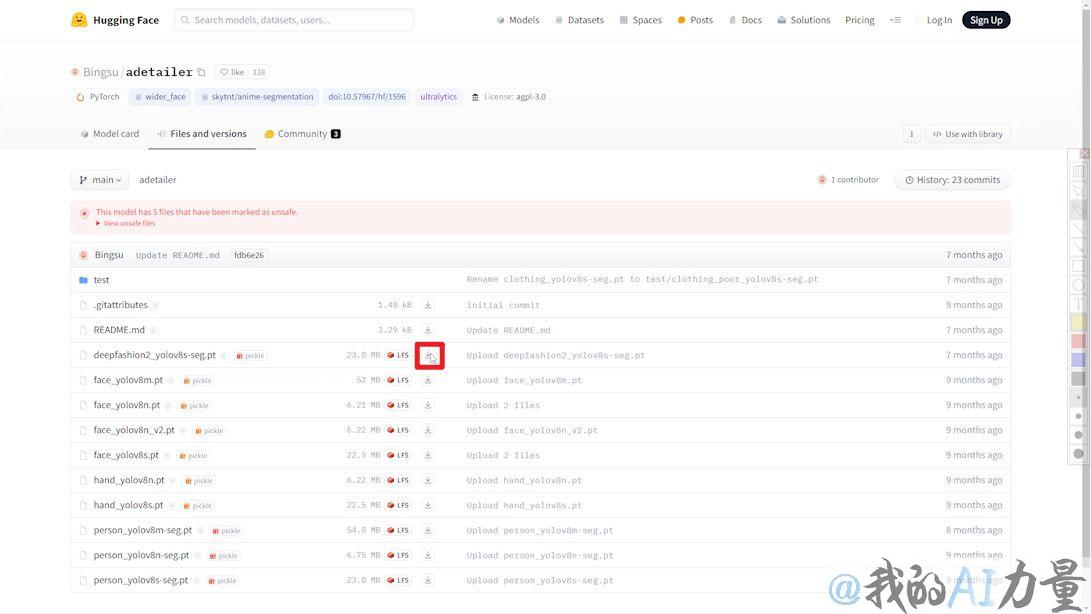Download the deepfashion2_yolov8s-seg.pt file
Screen dimensions: 1091x614
(x=429, y=355)
